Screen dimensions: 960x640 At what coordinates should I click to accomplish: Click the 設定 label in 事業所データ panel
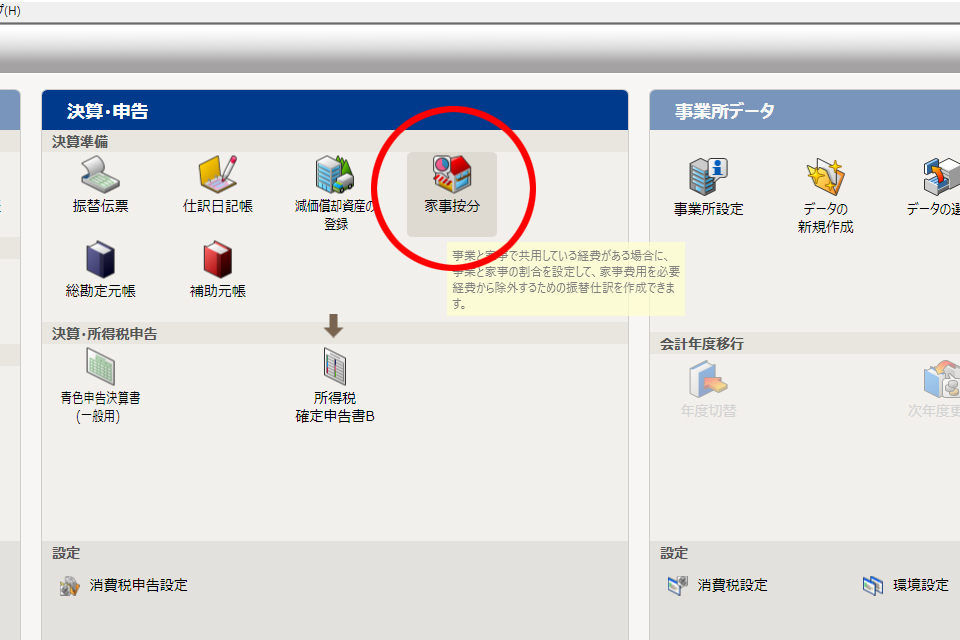[x=674, y=553]
